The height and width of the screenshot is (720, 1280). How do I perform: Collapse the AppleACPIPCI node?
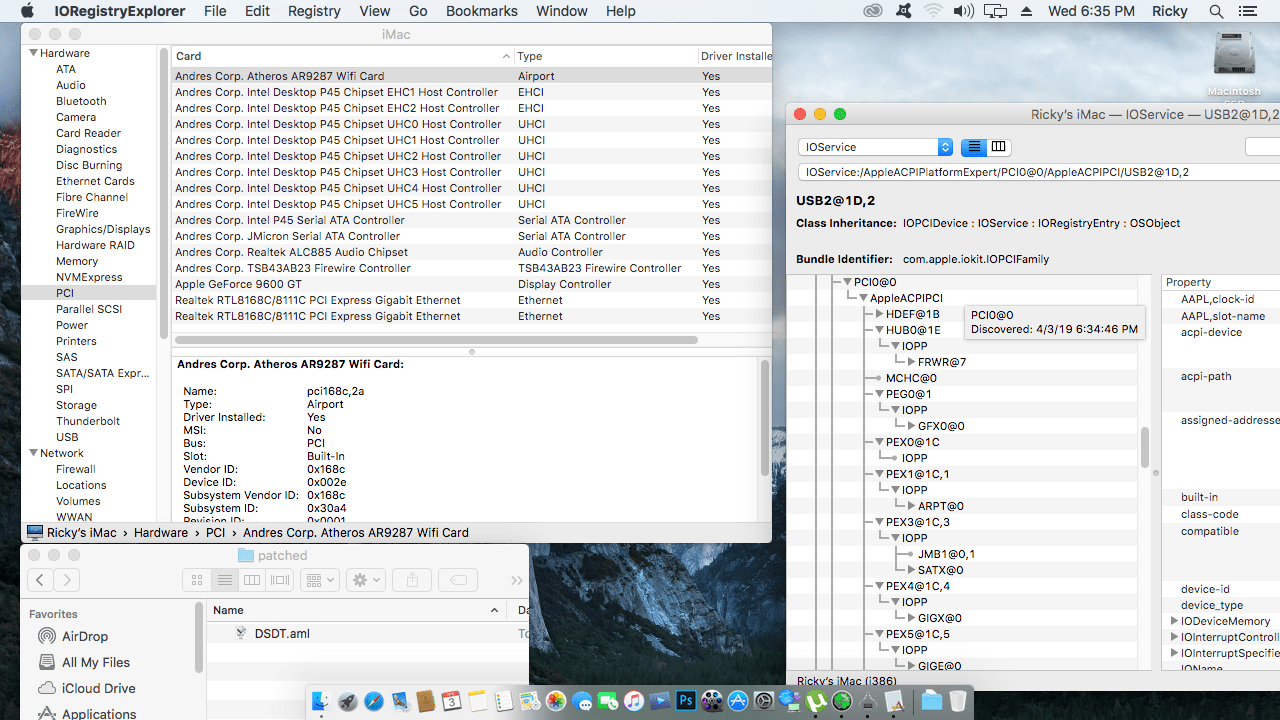(863, 299)
